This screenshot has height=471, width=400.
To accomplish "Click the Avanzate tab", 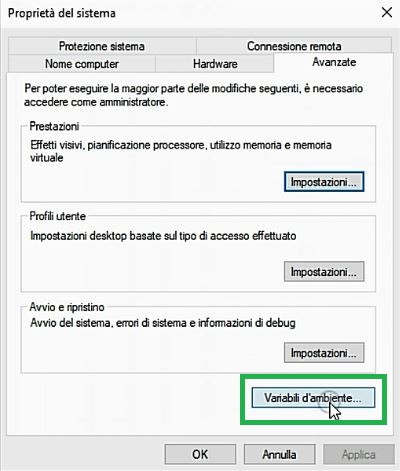I will pyautogui.click(x=334, y=62).
